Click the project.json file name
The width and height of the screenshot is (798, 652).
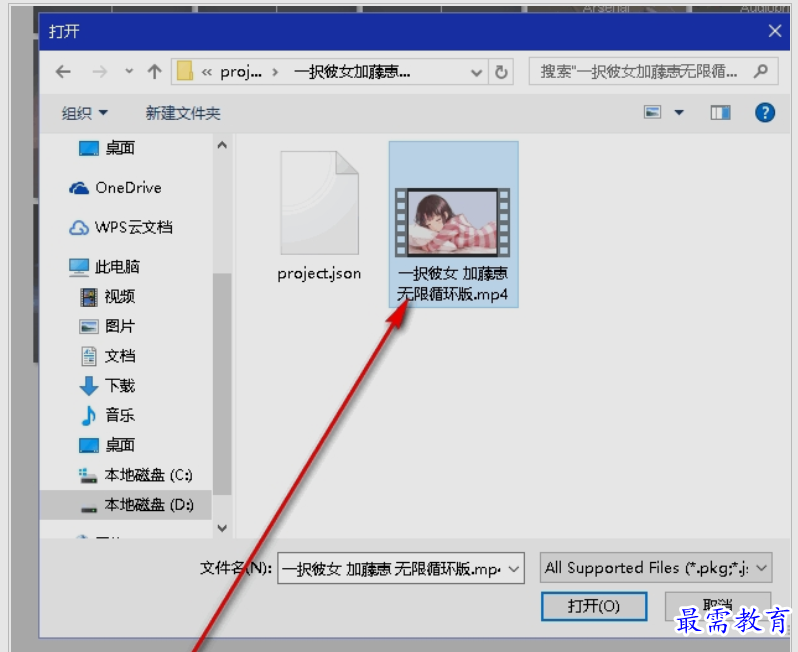[319, 273]
